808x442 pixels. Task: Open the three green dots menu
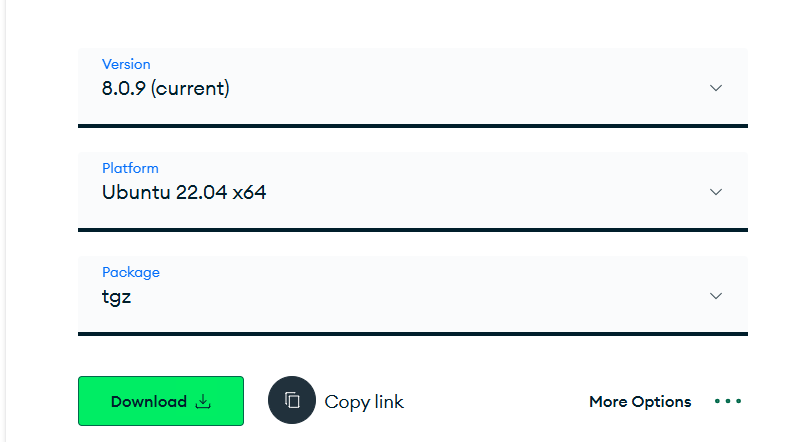[728, 401]
